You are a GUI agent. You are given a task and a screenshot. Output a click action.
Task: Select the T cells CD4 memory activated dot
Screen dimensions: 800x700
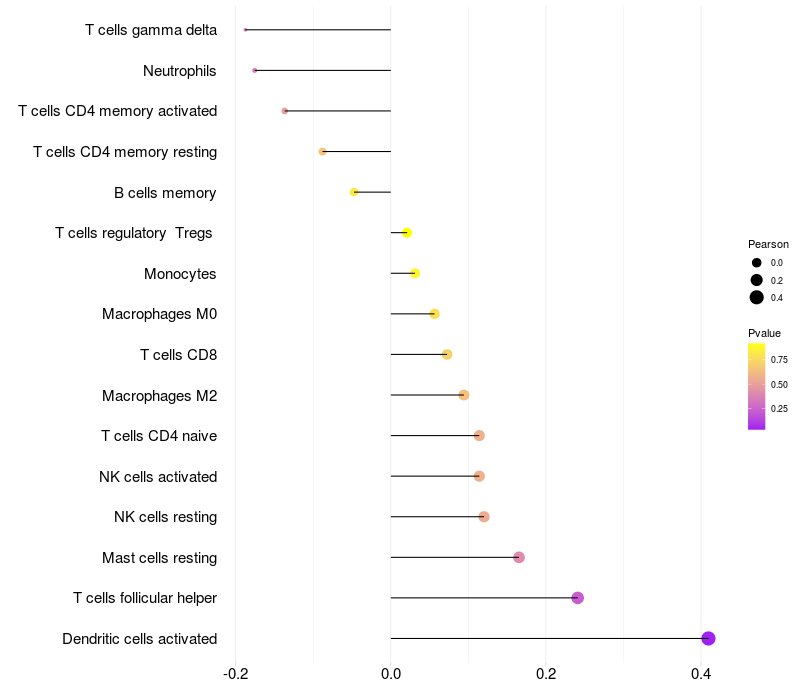(285, 111)
